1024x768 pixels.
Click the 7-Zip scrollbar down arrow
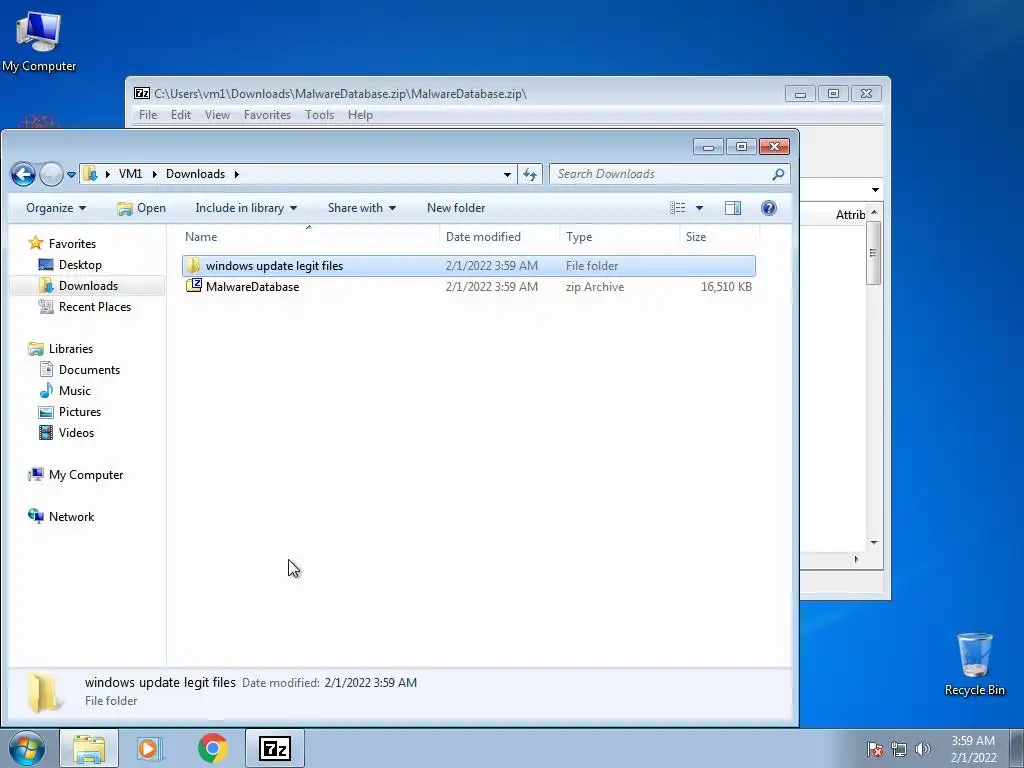[874, 543]
